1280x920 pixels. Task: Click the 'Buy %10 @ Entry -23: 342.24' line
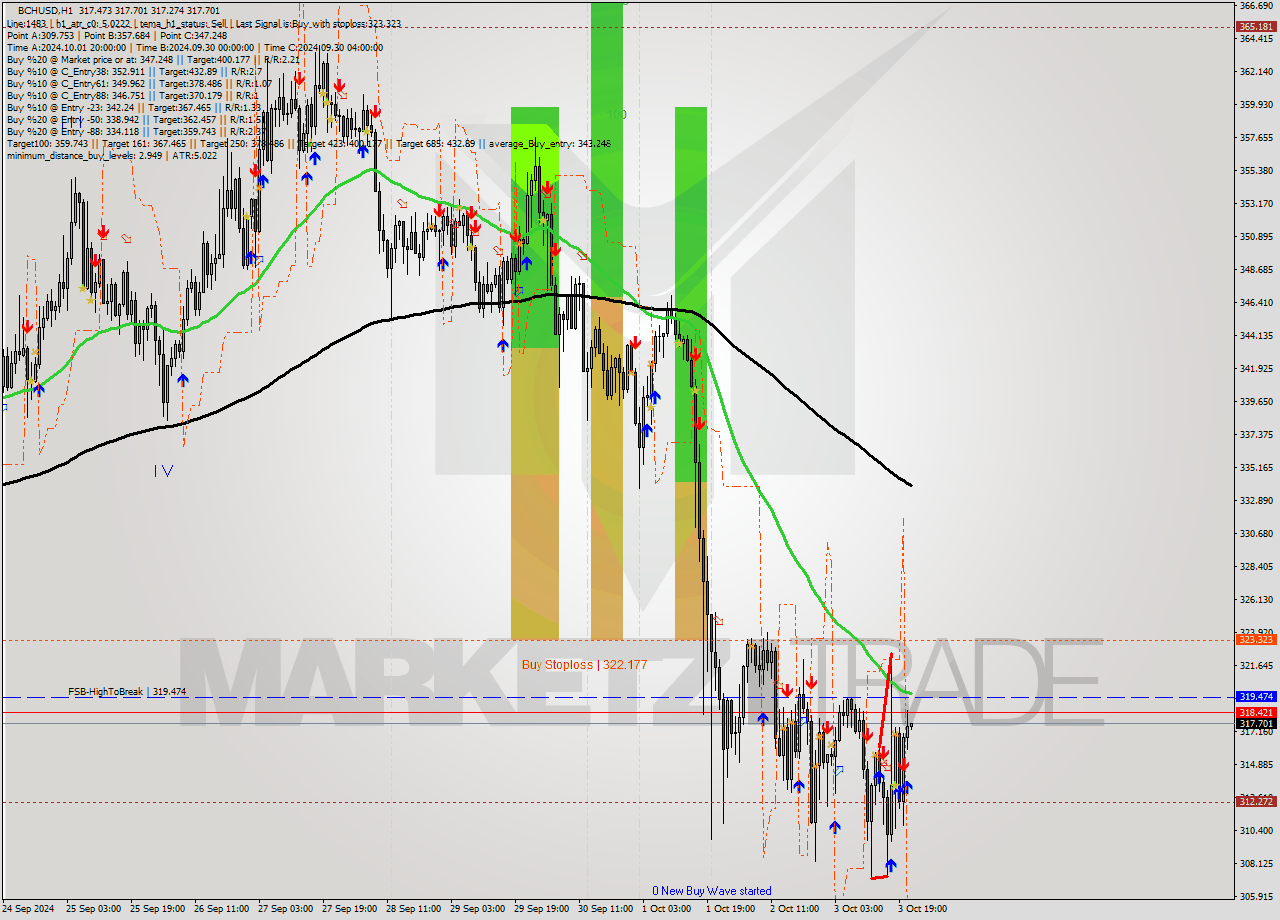(x=133, y=107)
